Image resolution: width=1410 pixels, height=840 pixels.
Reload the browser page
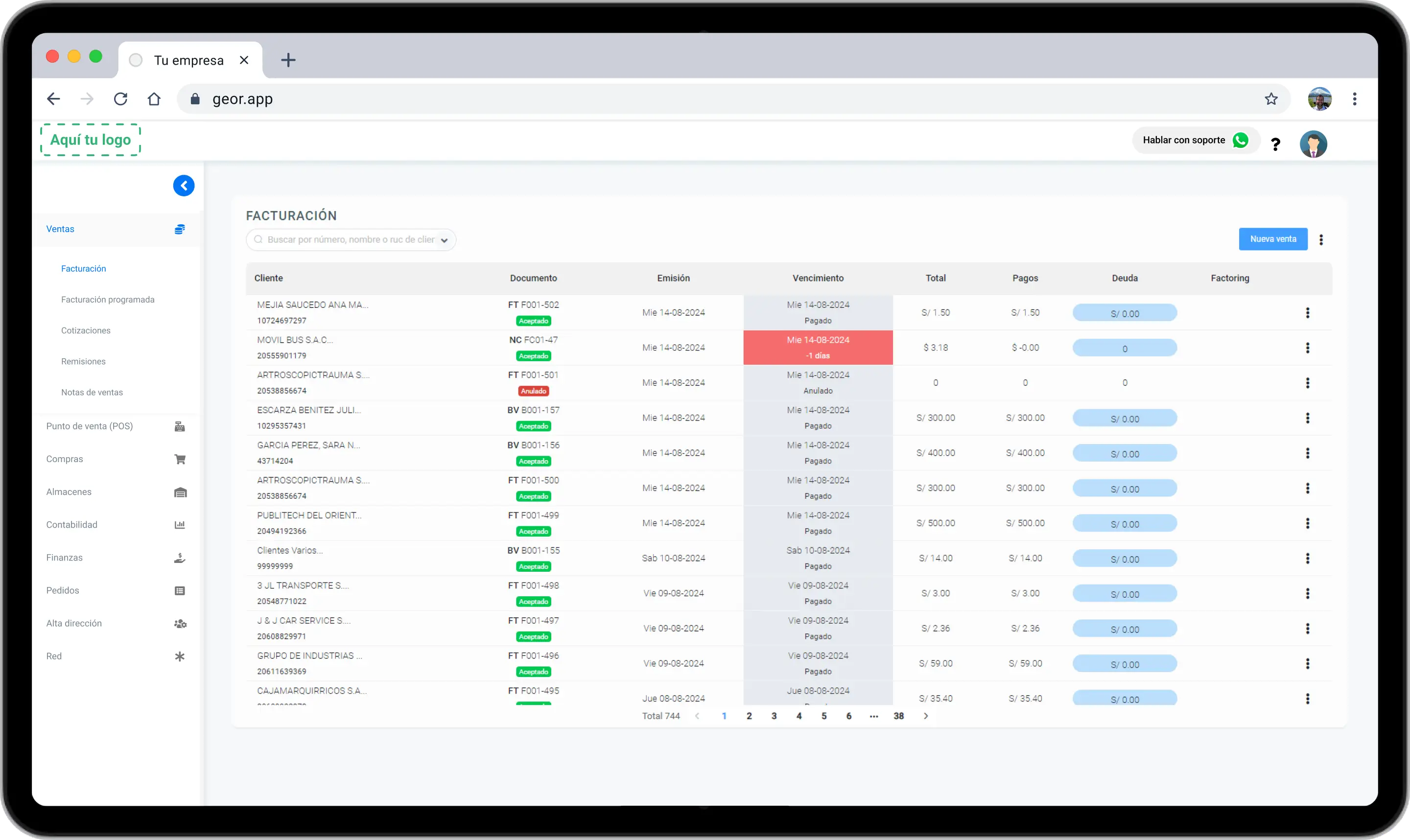[x=120, y=99]
